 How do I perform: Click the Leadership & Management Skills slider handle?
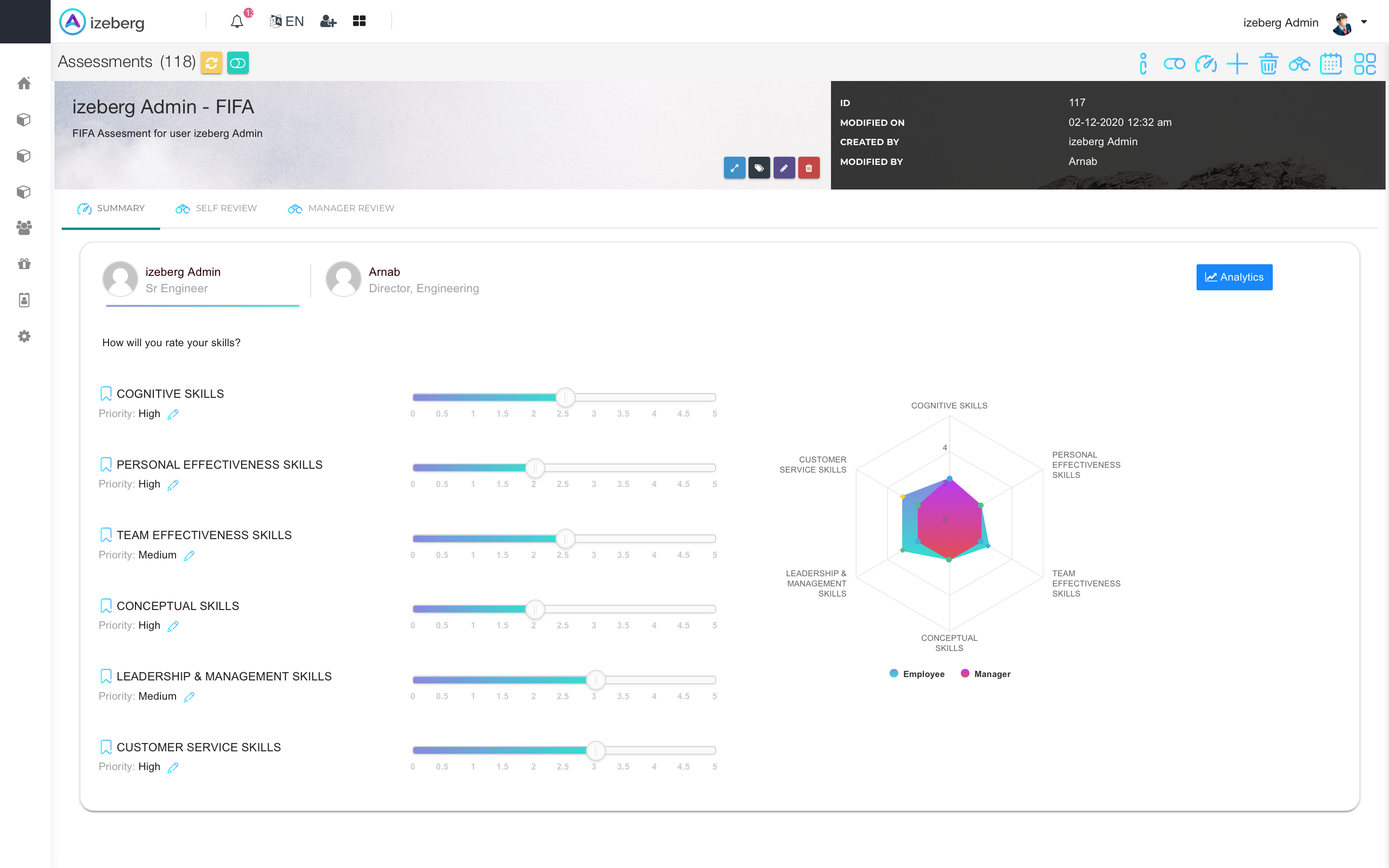[596, 680]
